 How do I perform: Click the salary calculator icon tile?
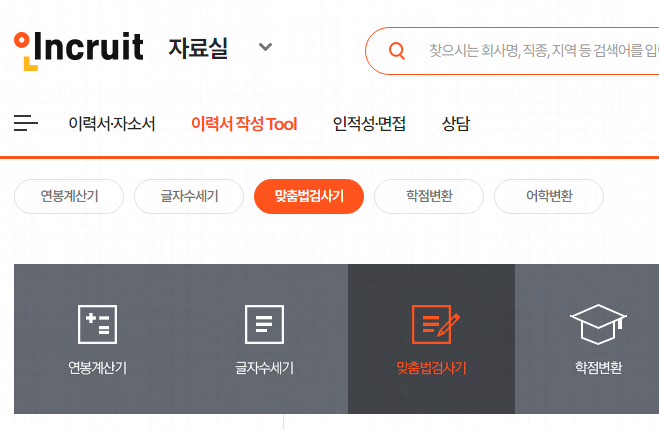pos(98,324)
